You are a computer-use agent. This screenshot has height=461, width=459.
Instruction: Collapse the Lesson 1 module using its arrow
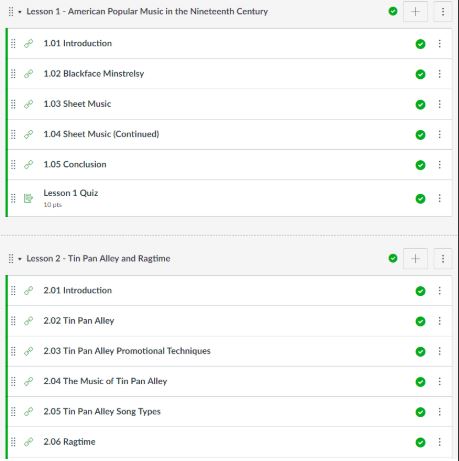[20, 12]
